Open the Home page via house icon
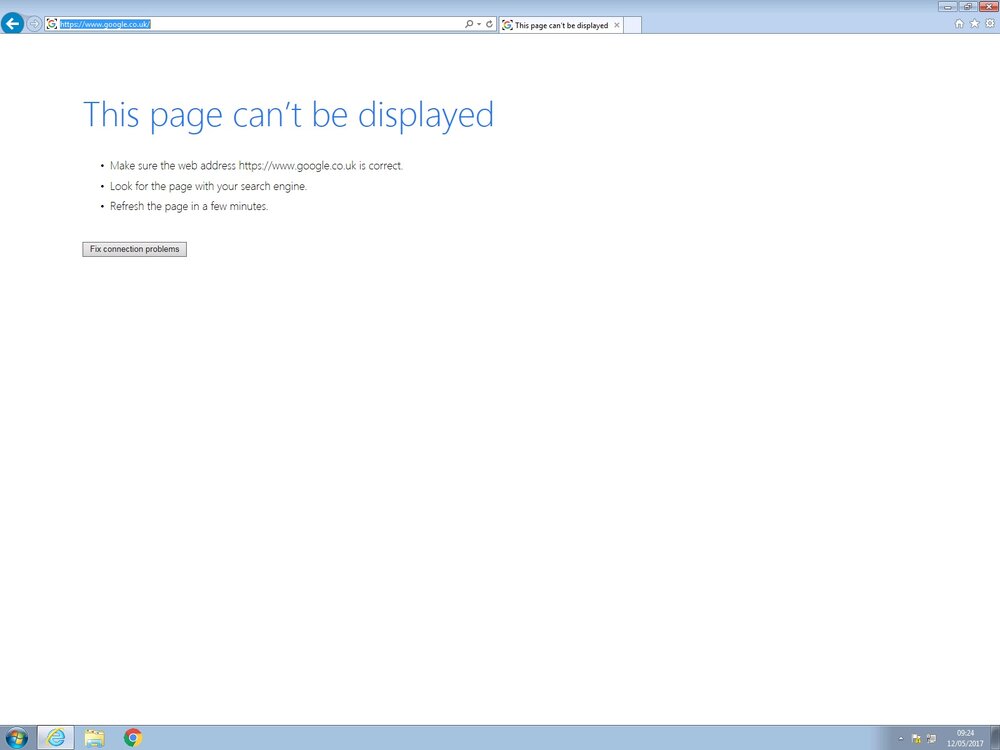Viewport: 1000px width, 750px height. click(959, 24)
